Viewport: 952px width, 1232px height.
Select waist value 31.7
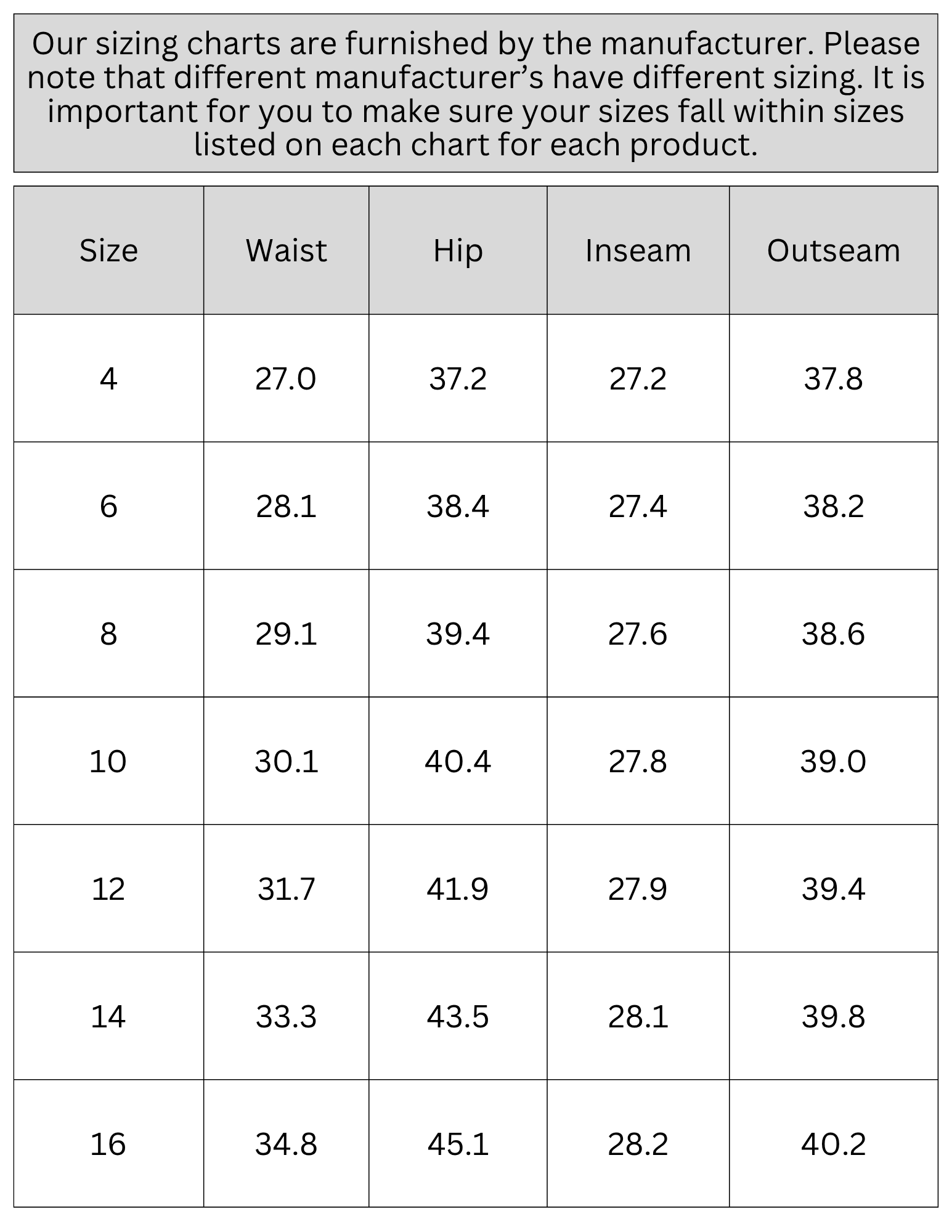tap(287, 889)
